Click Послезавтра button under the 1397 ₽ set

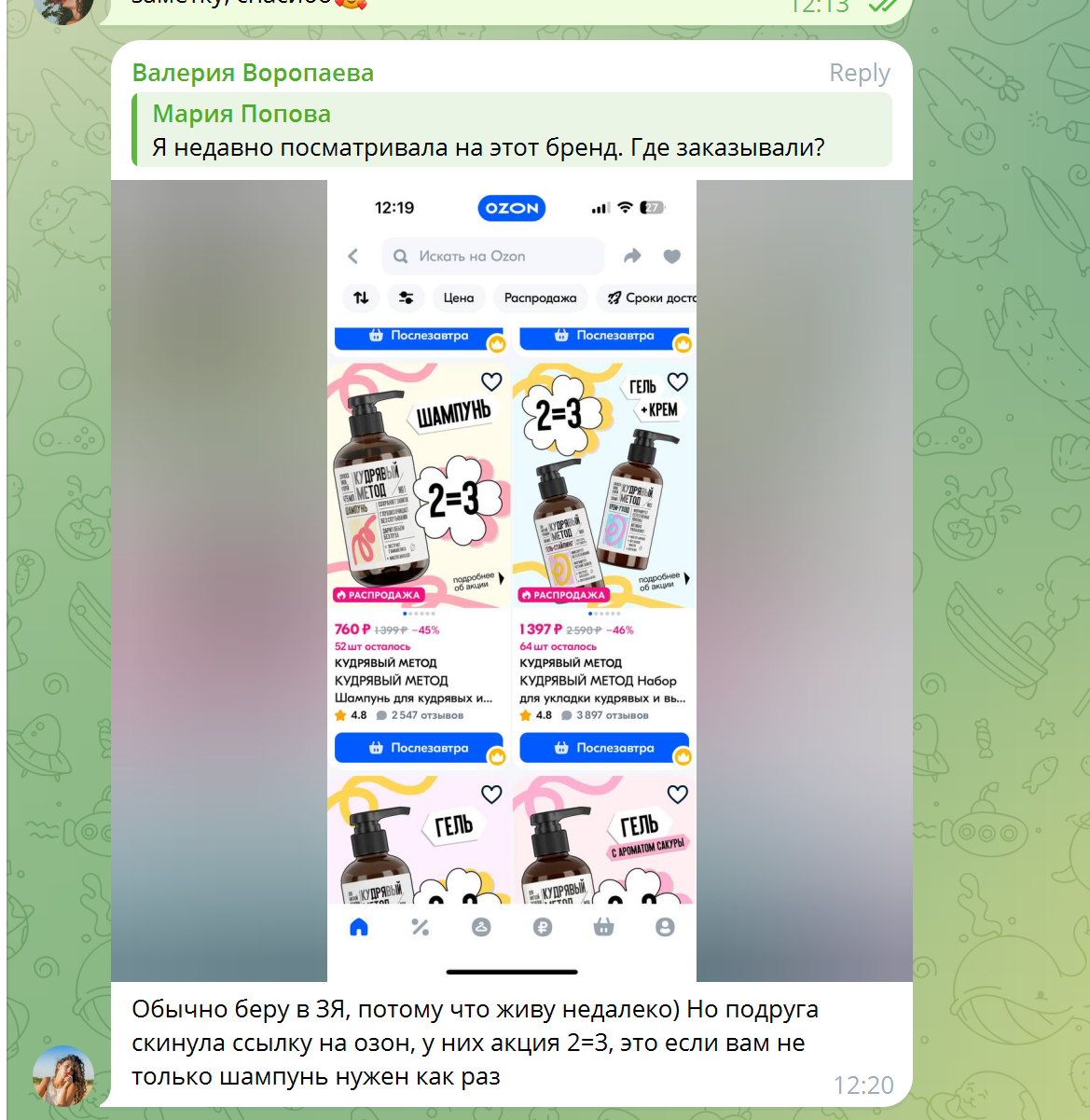(604, 748)
